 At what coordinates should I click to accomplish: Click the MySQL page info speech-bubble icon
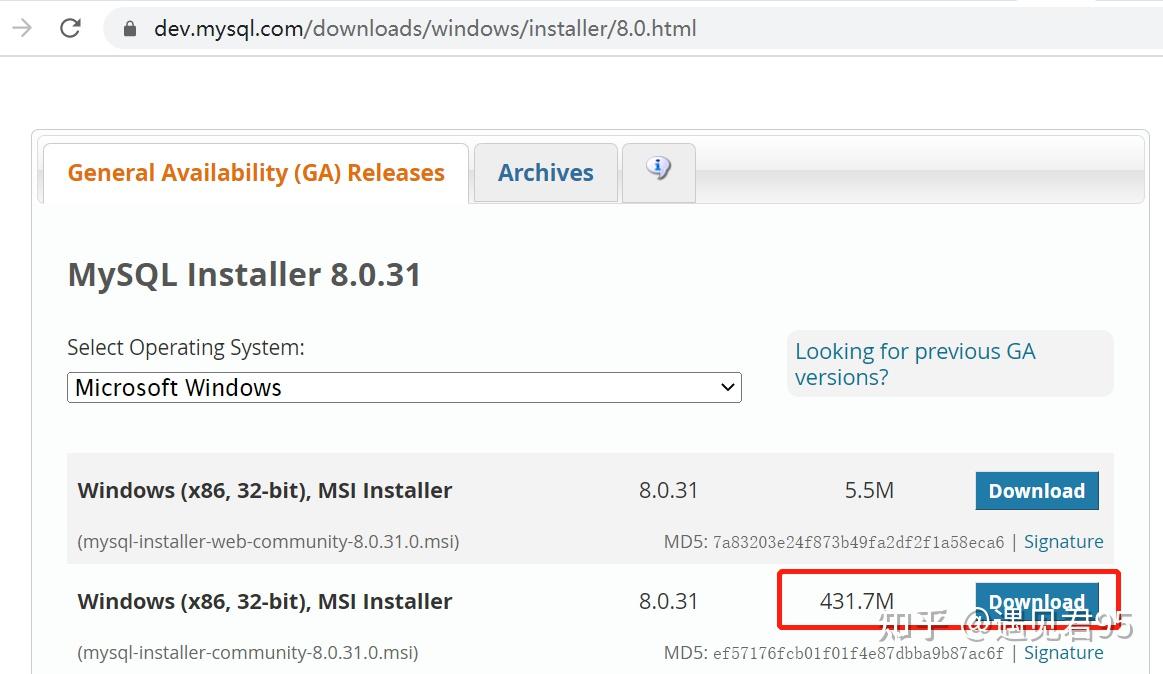click(658, 171)
